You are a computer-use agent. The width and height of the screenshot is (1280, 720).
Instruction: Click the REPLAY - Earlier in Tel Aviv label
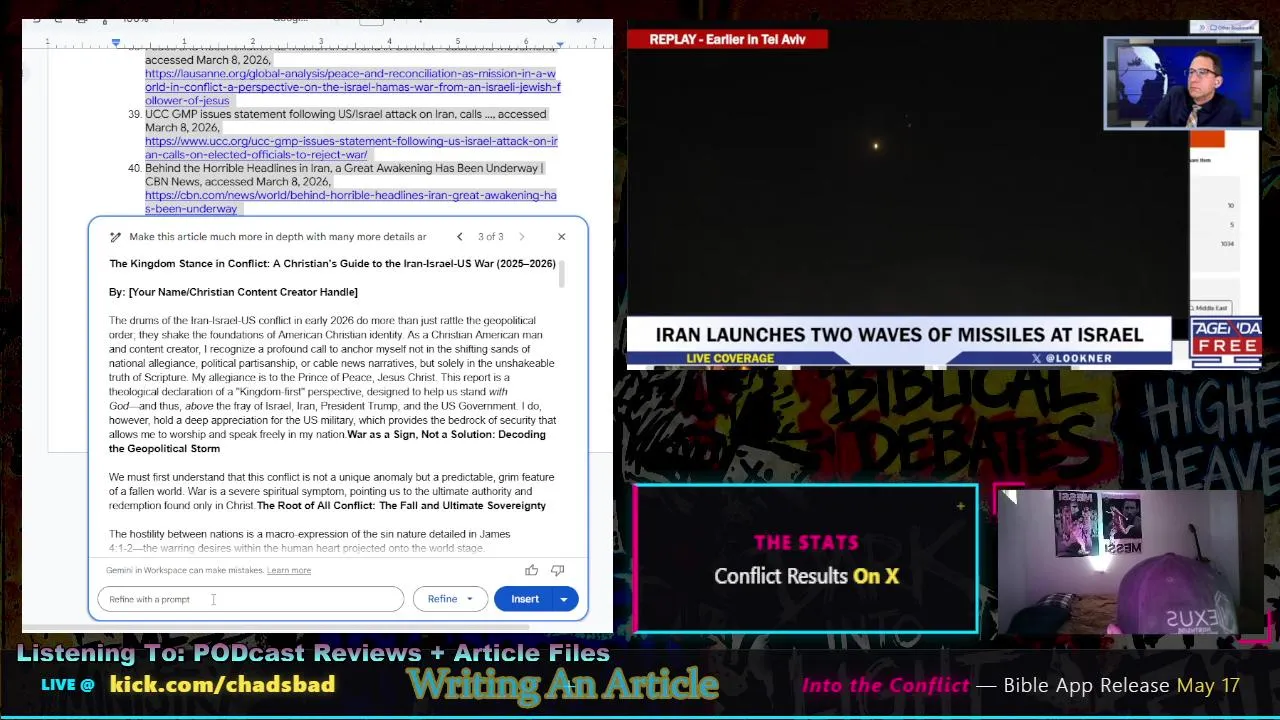coord(727,39)
